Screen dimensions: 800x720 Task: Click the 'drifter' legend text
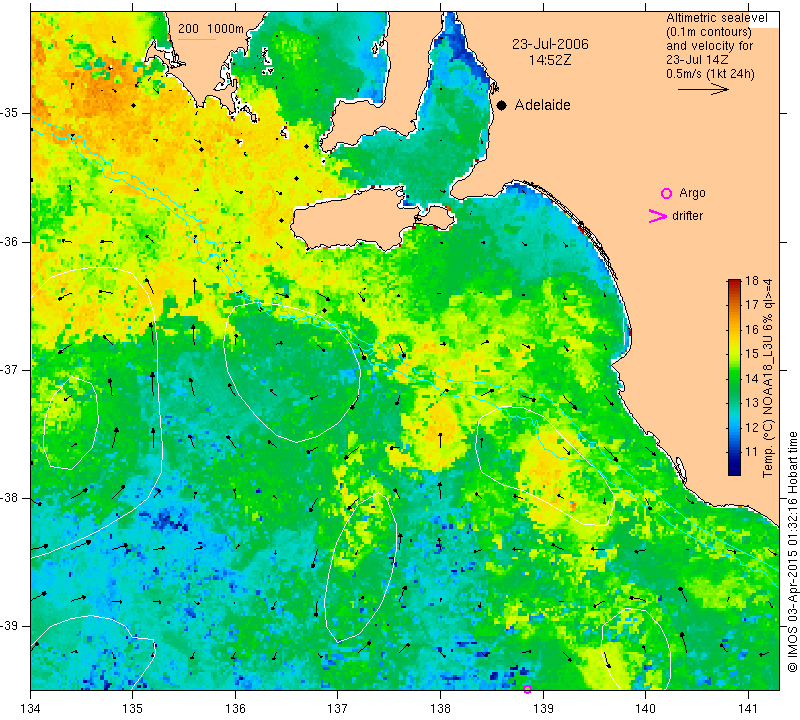[x=687, y=216]
